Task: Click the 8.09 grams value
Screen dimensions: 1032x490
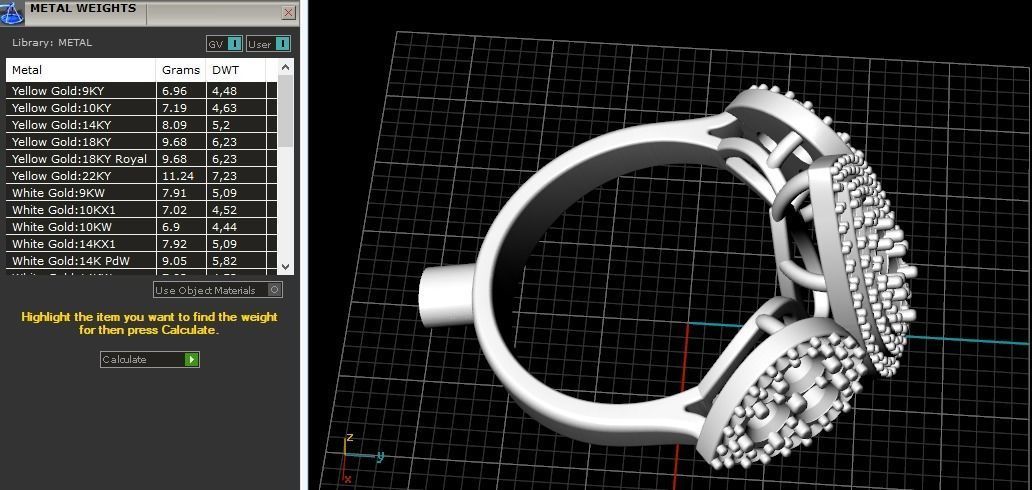Action: pos(174,124)
